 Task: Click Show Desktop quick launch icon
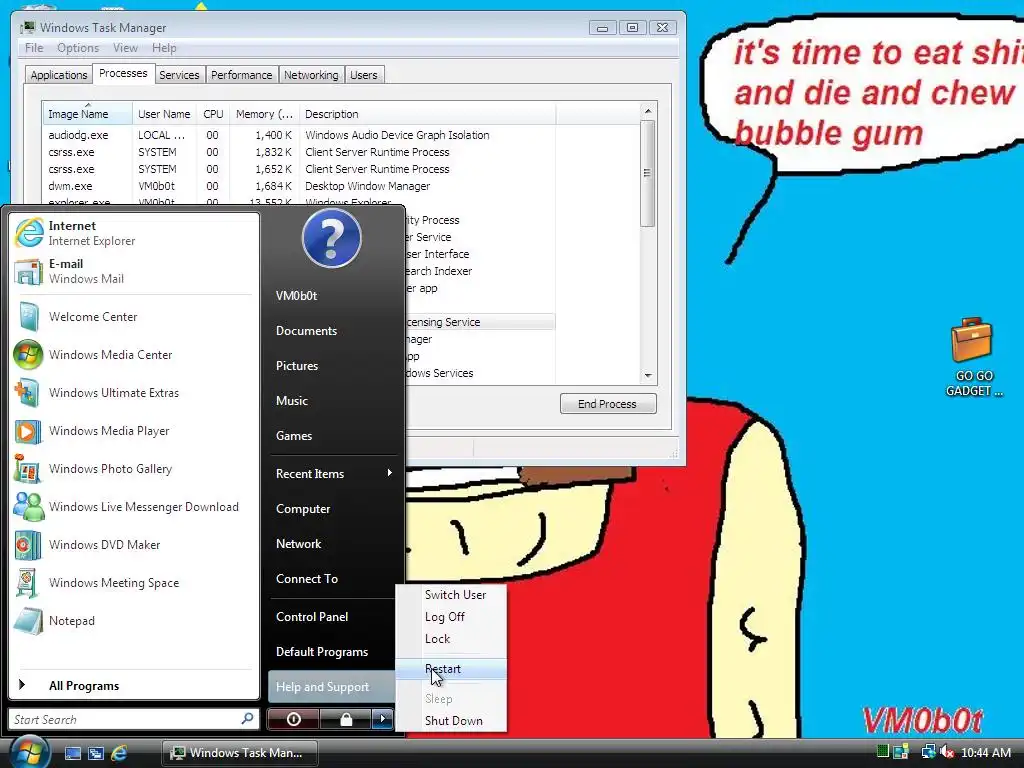coord(72,753)
